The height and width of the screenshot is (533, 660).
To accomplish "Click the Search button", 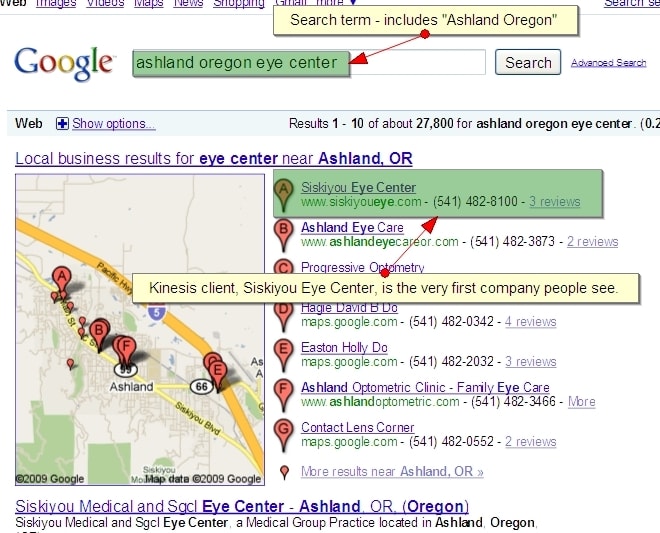I will coord(528,62).
